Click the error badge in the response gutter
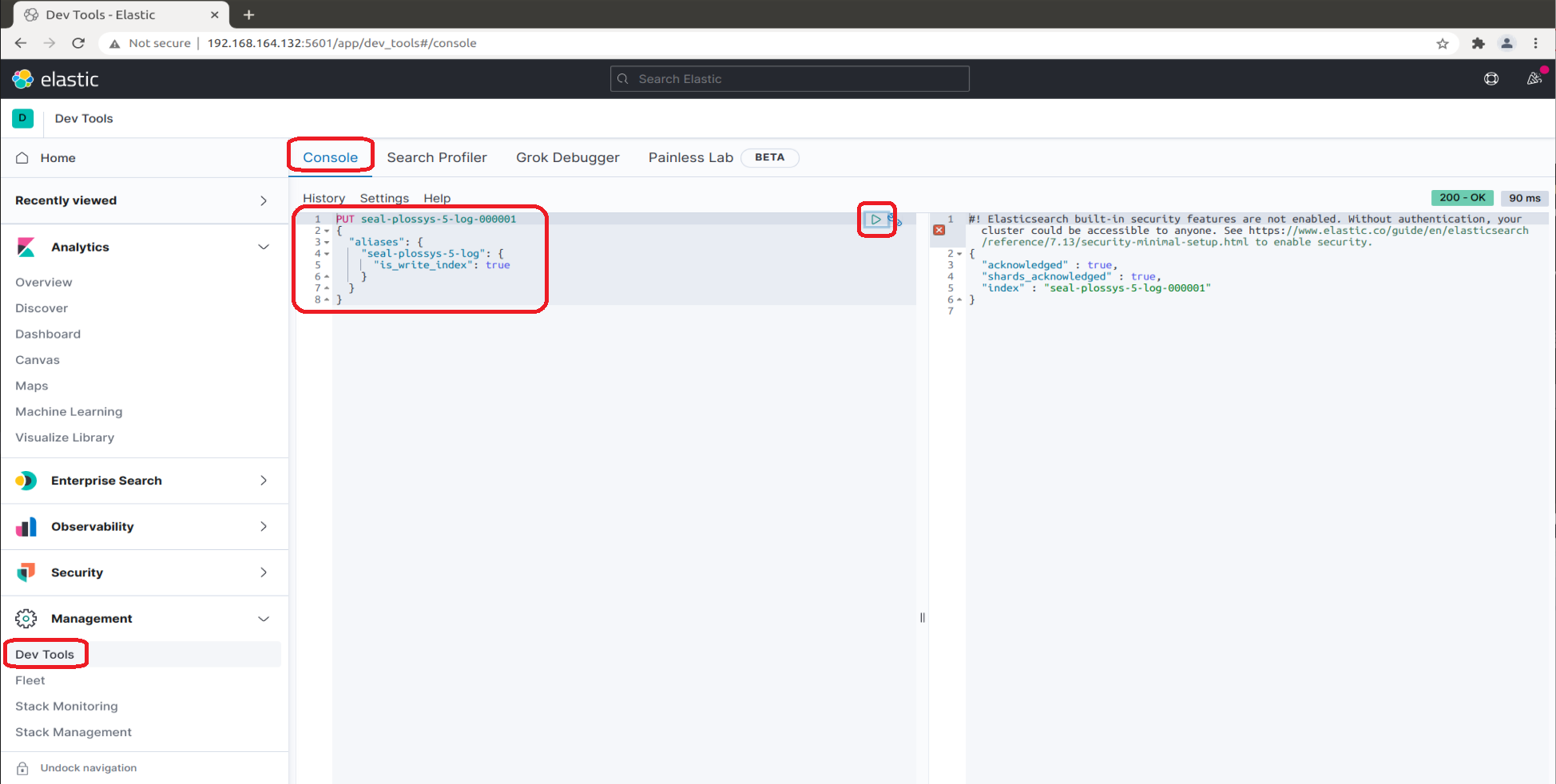 coord(939,230)
